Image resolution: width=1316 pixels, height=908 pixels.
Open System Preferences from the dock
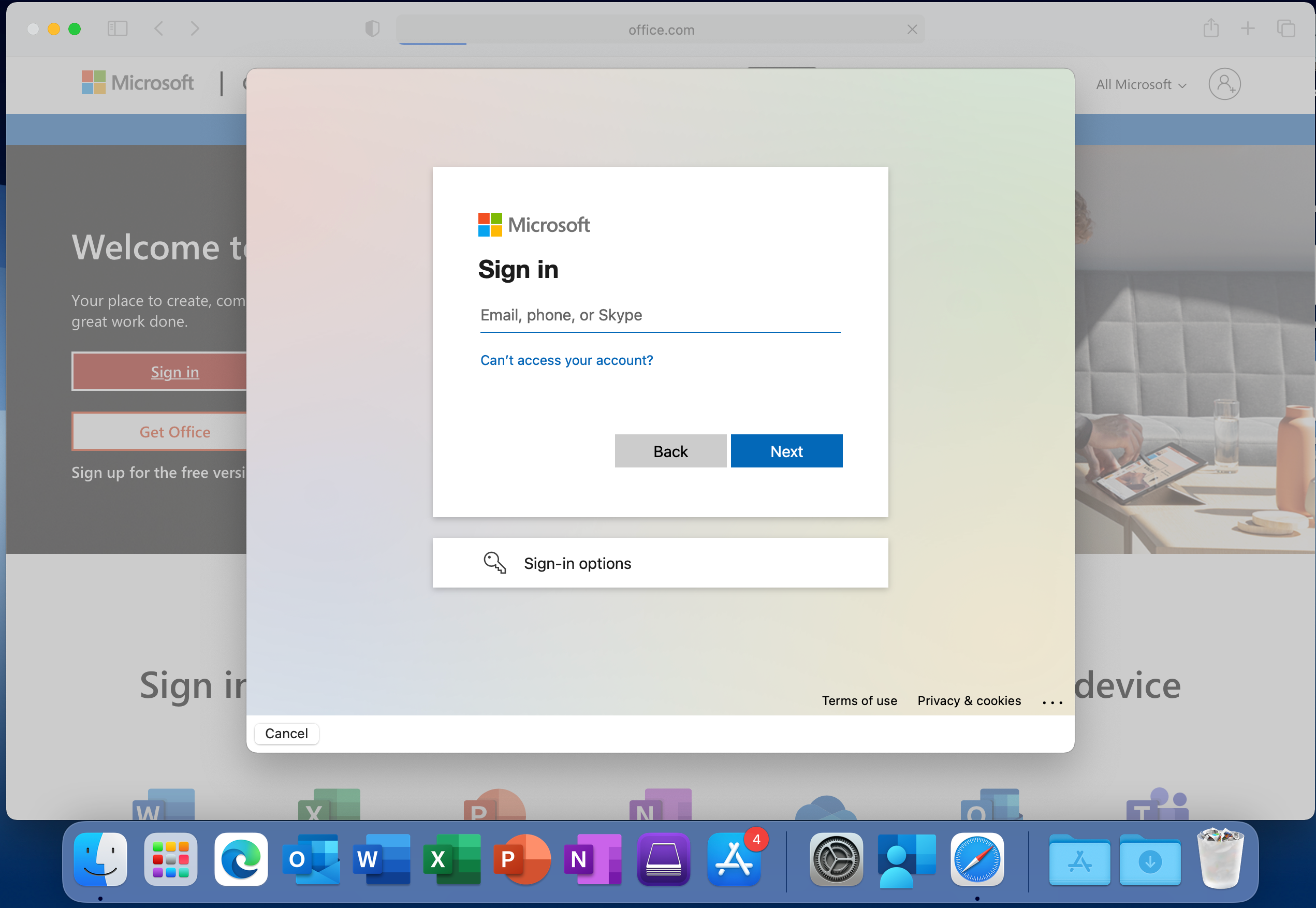[x=837, y=859]
